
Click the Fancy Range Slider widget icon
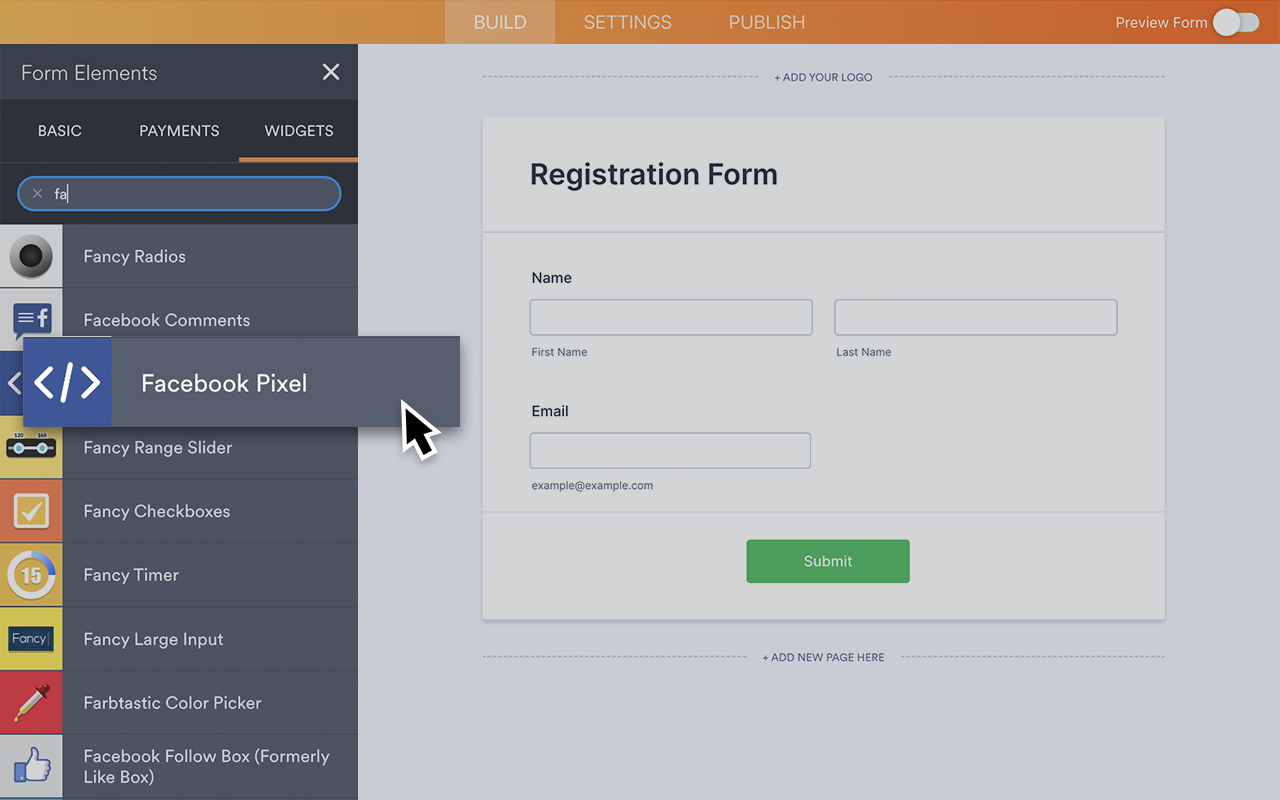[31, 447]
